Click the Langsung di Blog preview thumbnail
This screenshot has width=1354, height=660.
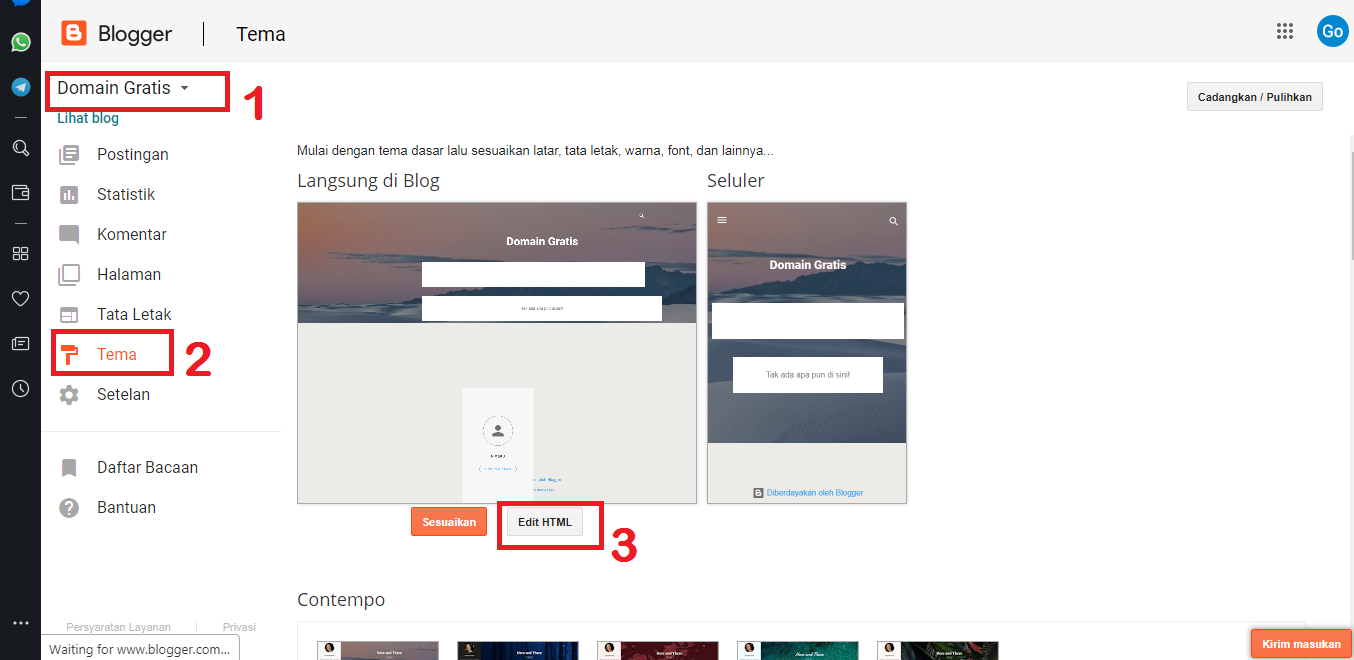(x=497, y=353)
